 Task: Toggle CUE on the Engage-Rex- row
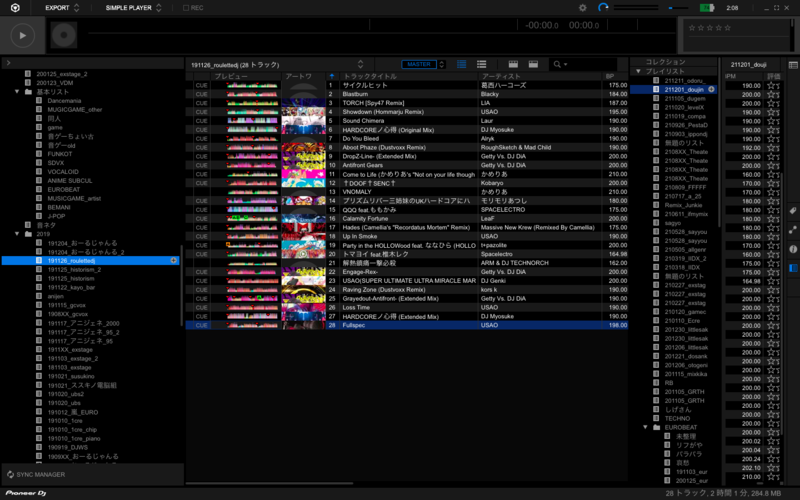[202, 272]
